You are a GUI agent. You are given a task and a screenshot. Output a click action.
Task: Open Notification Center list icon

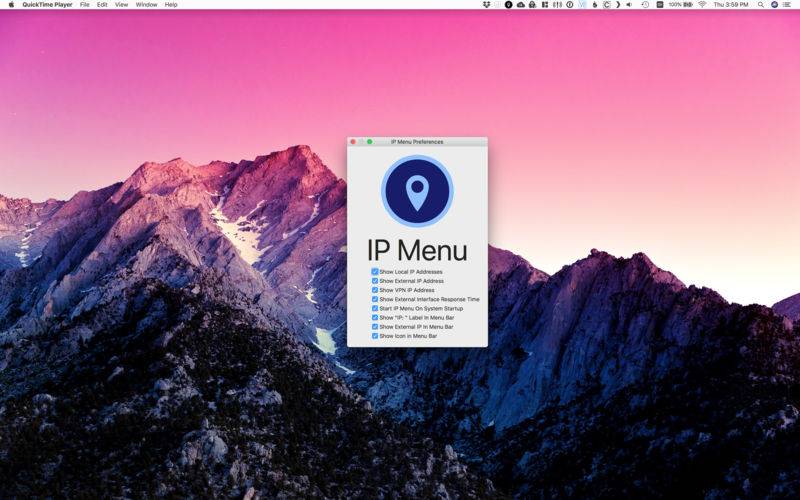787,5
